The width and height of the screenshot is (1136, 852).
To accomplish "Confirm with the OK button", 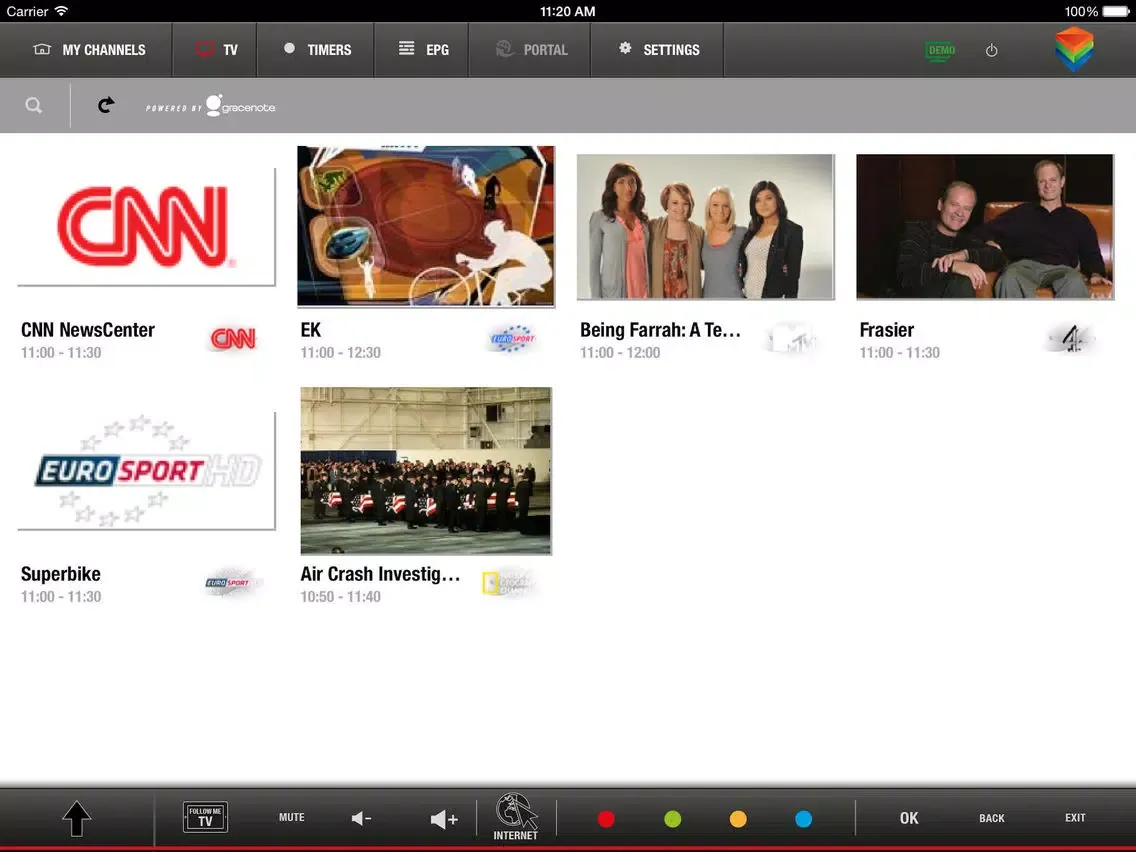I will point(909,818).
